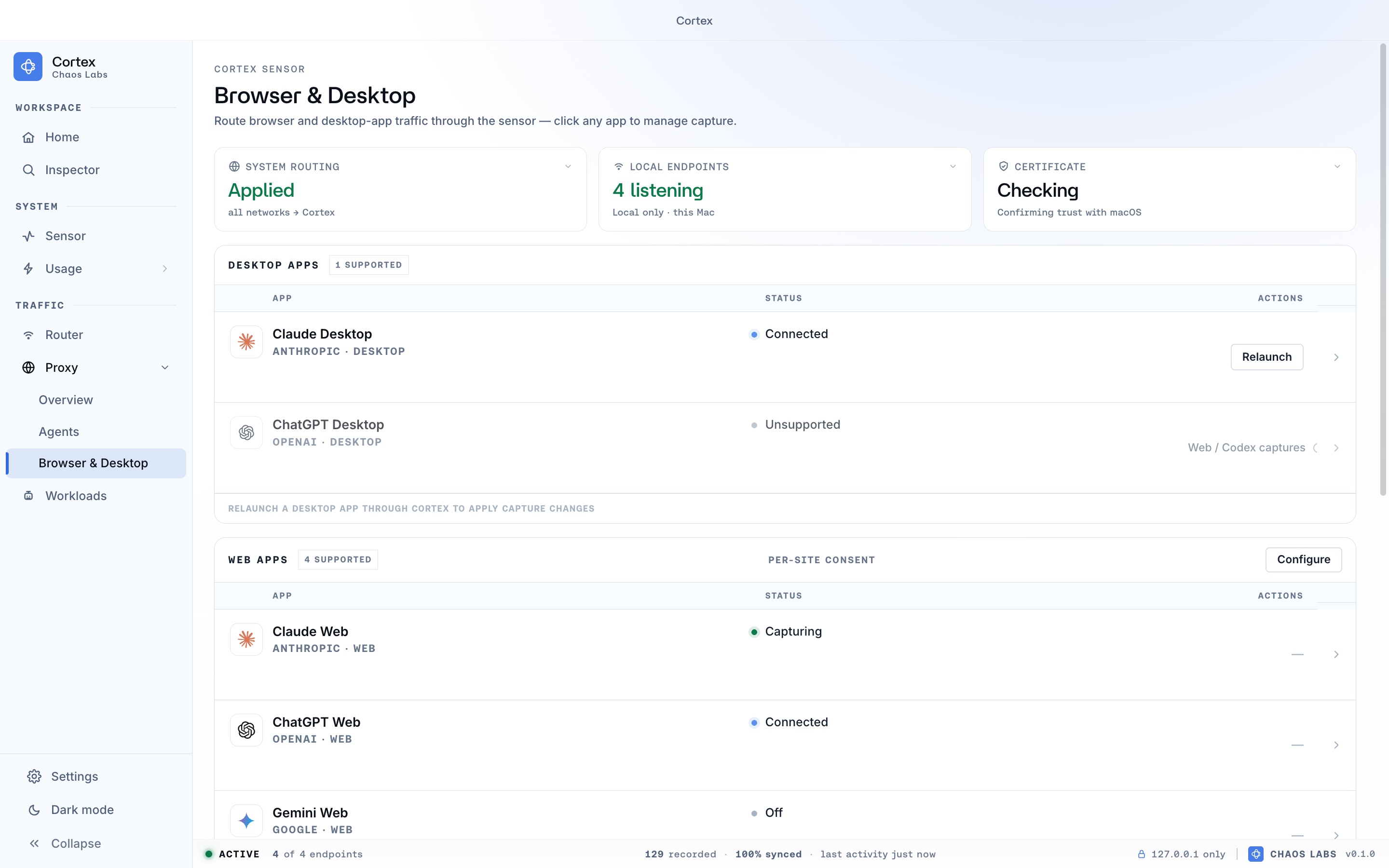1389x868 pixels.
Task: Open ChatGPT Desktop details chevron
Action: tap(1336, 448)
